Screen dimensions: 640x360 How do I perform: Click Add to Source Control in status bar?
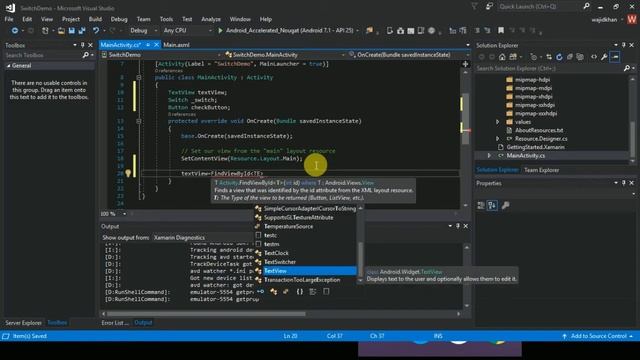pyautogui.click(x=598, y=336)
